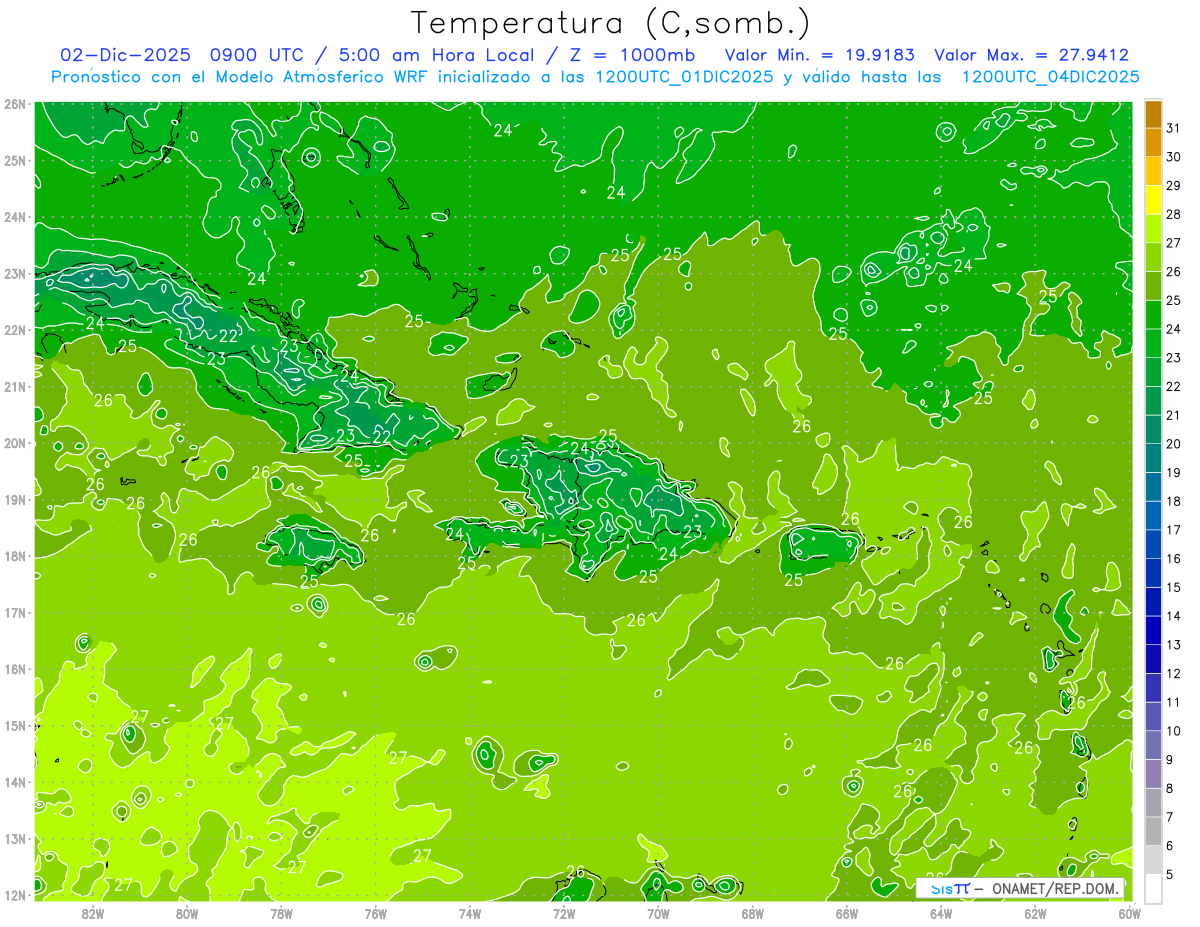This screenshot has height=927, width=1200.
Task: Click the color scale value '8'
Action: [1170, 788]
